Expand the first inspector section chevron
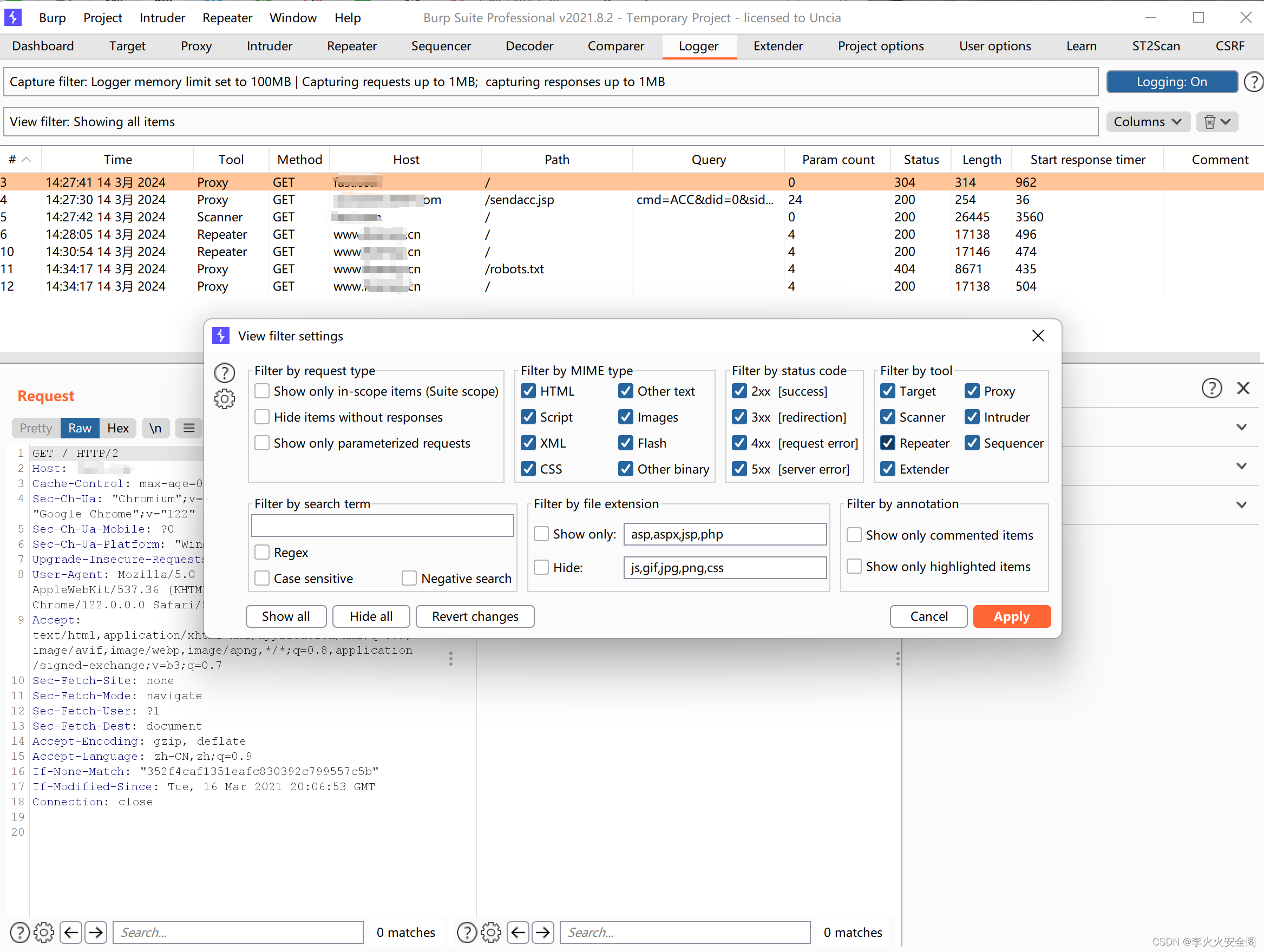The height and width of the screenshot is (952, 1264). pyautogui.click(x=1241, y=427)
